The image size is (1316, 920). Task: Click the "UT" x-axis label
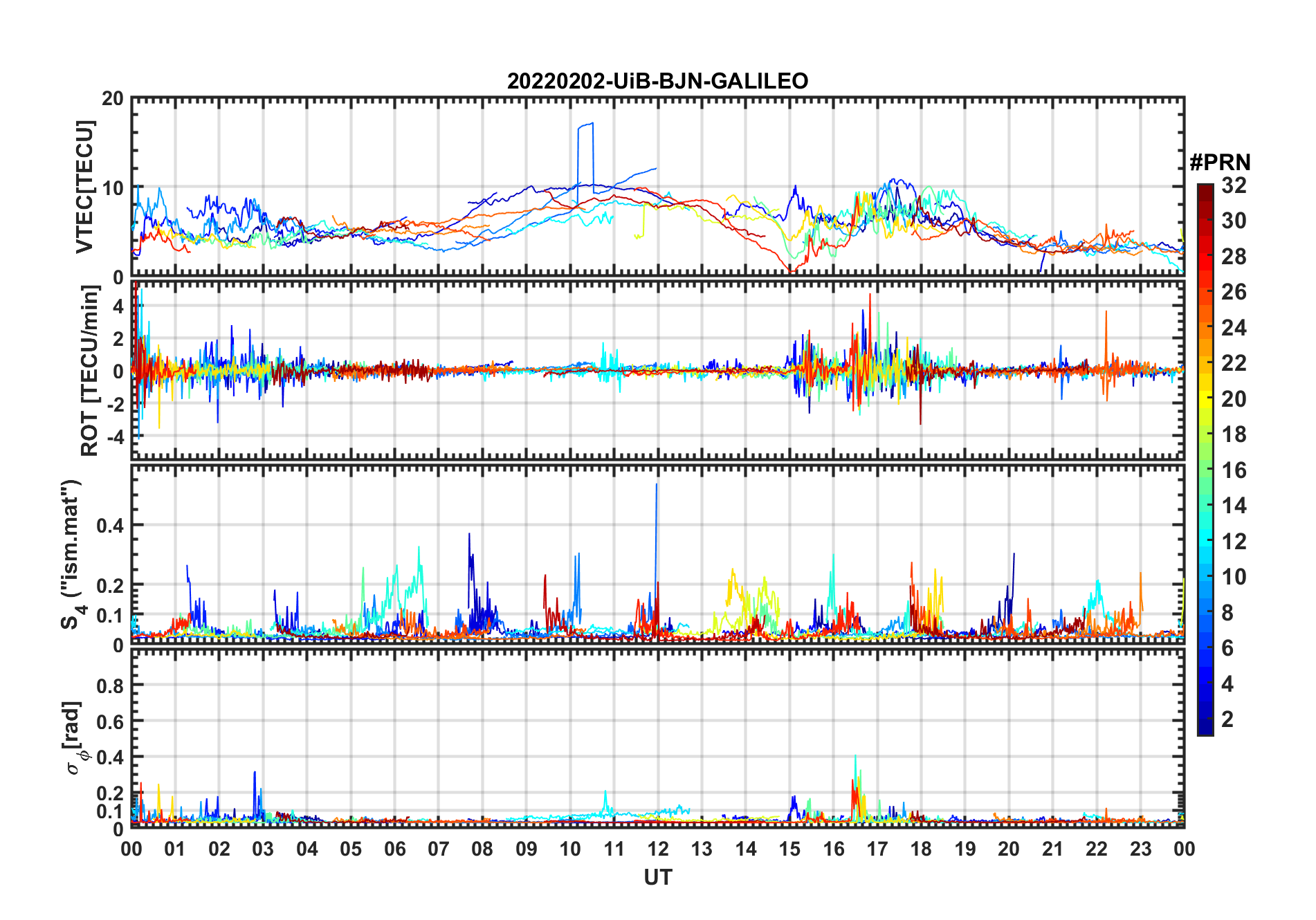click(x=657, y=878)
